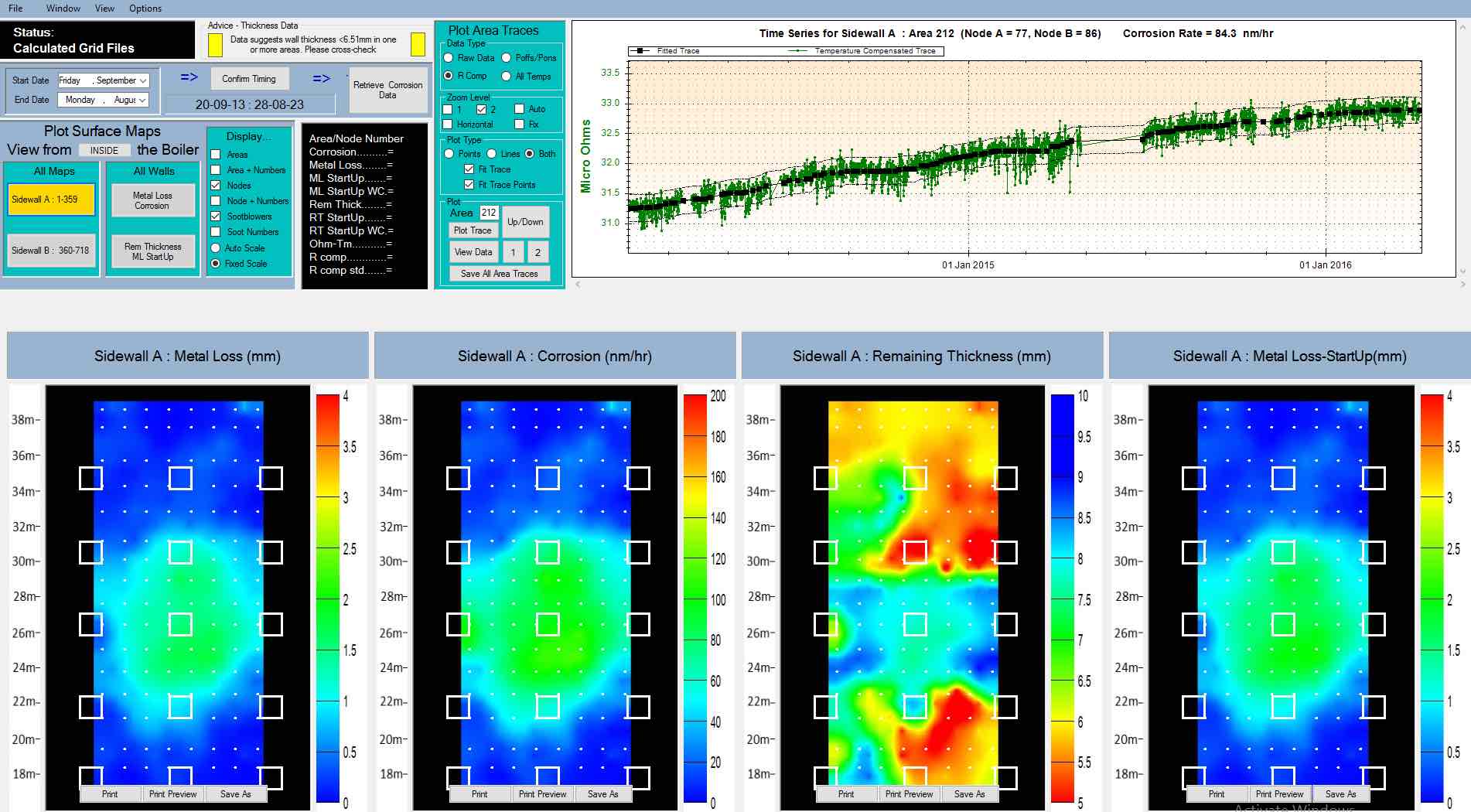Click the INSIDE view toggle button
Viewport: 1471px width, 812px height.
coord(104,151)
